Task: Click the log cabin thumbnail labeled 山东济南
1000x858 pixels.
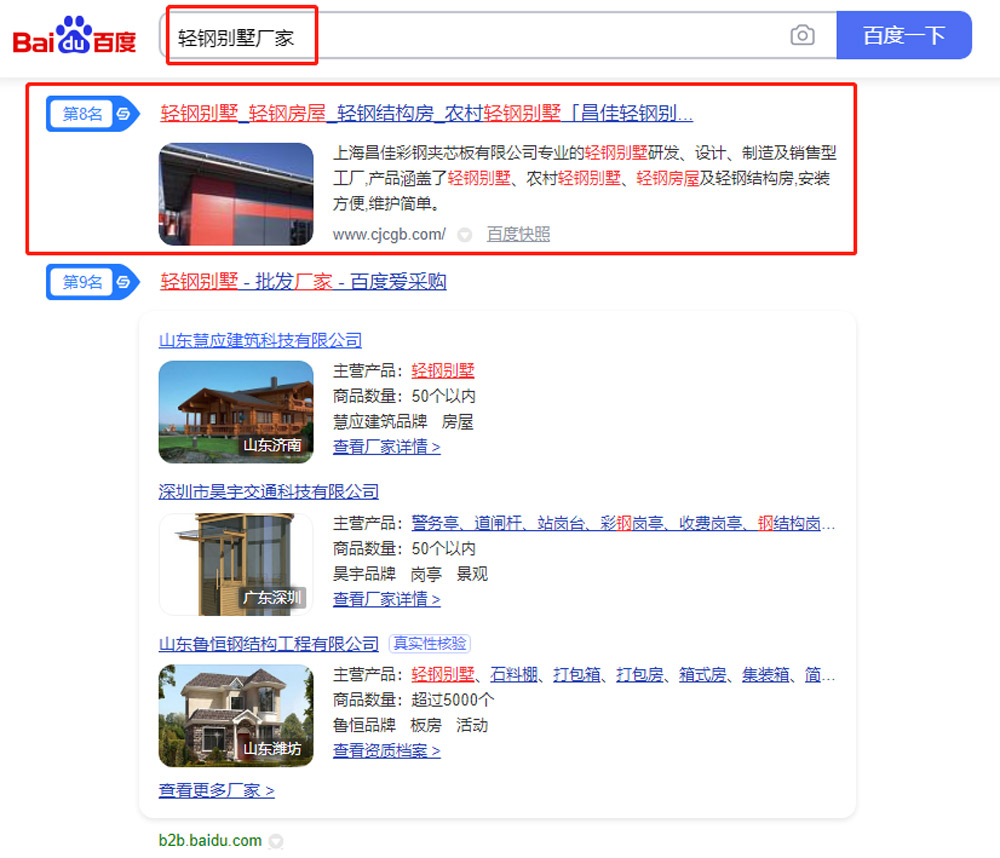Action: coord(236,411)
